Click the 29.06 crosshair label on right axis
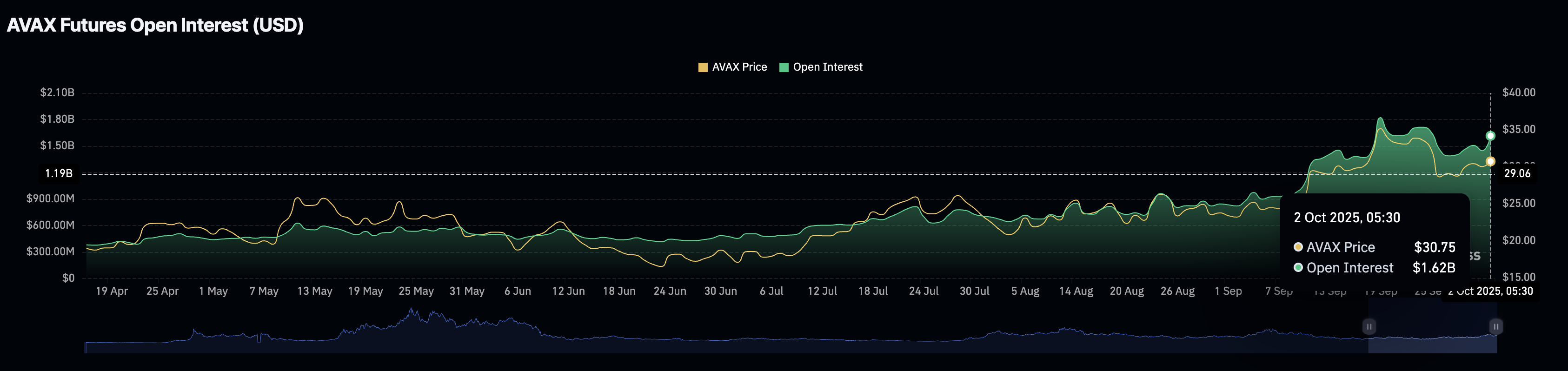 tap(1516, 174)
